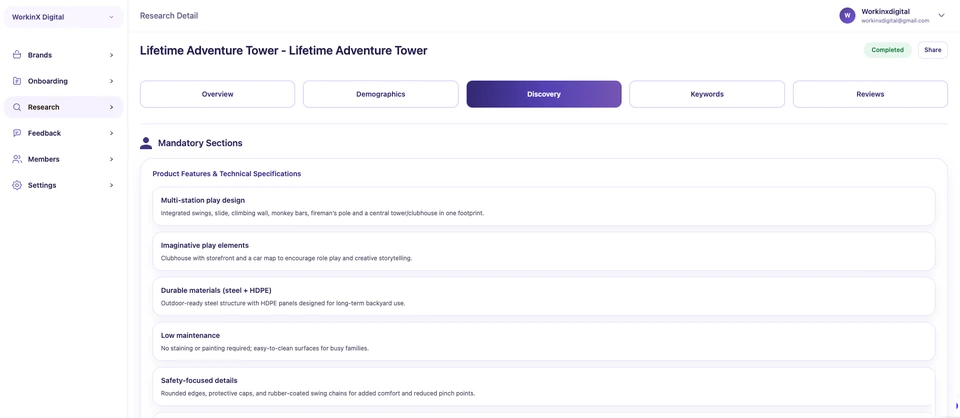Click the user avatar with letter W
The height and width of the screenshot is (418, 960).
click(x=847, y=16)
